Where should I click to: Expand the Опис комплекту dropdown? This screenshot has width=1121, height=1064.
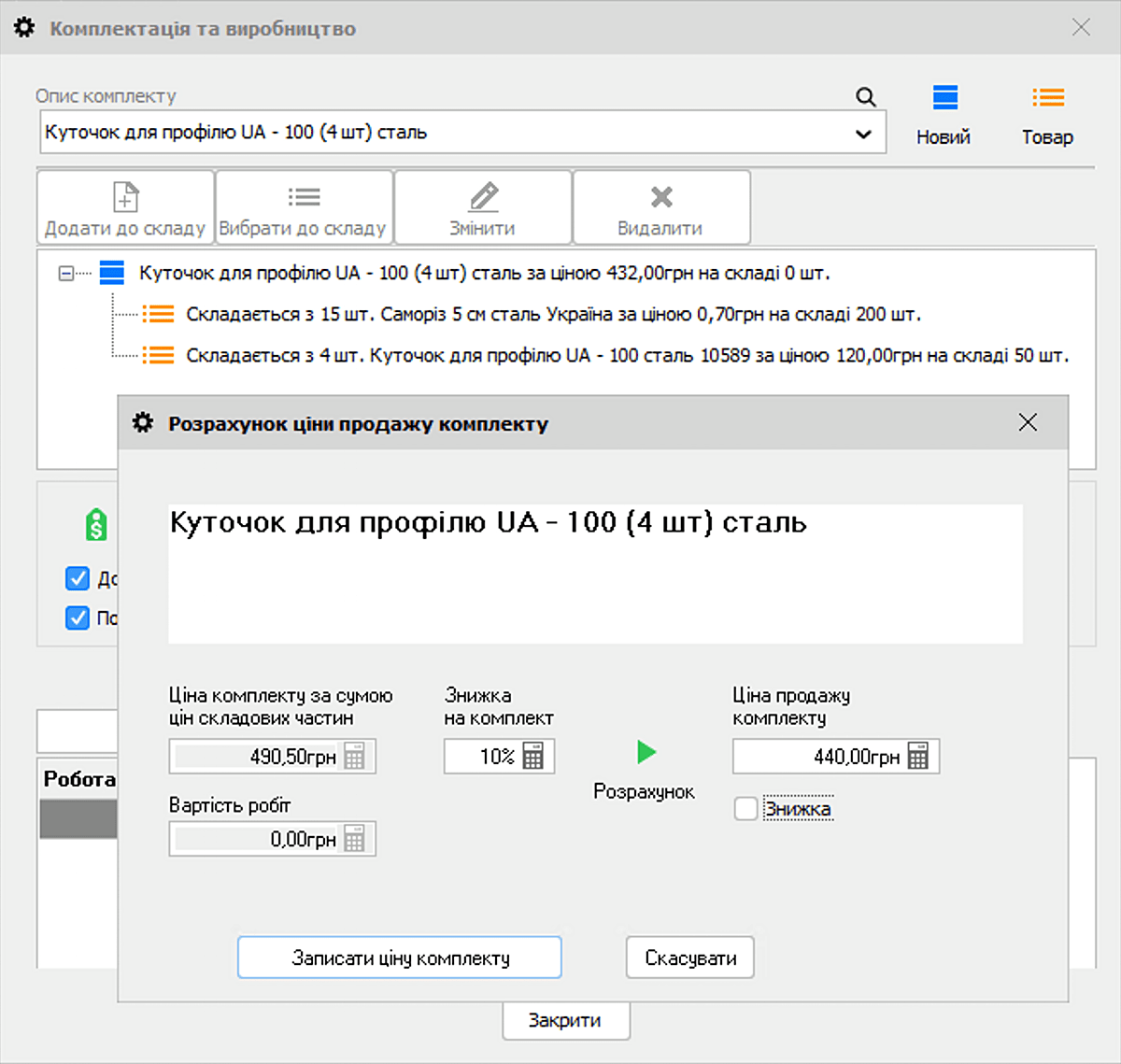point(863,134)
